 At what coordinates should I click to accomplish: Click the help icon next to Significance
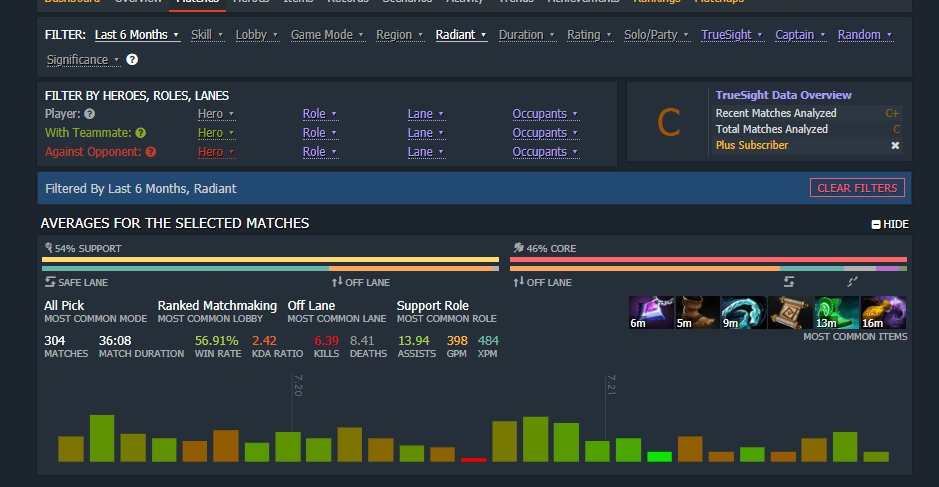(132, 60)
